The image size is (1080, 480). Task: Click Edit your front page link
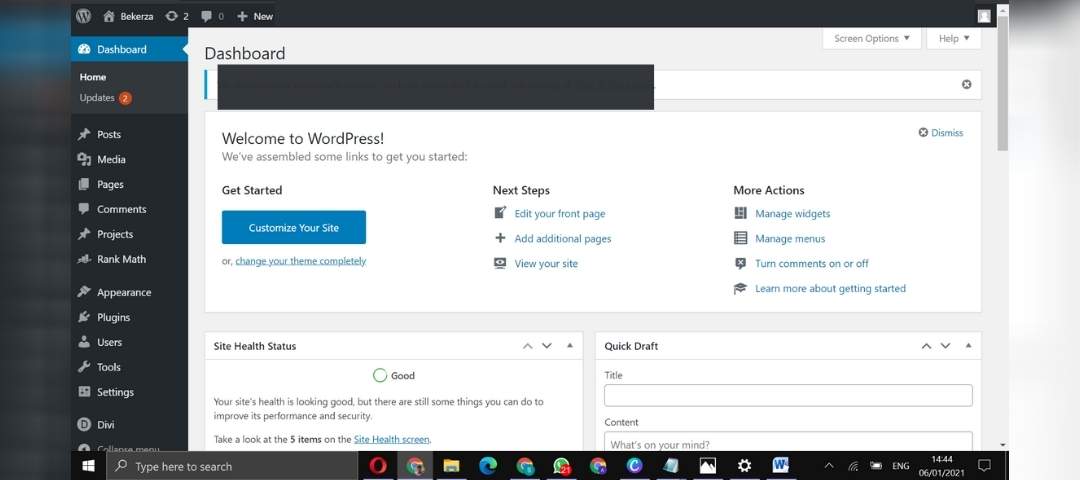(x=560, y=213)
